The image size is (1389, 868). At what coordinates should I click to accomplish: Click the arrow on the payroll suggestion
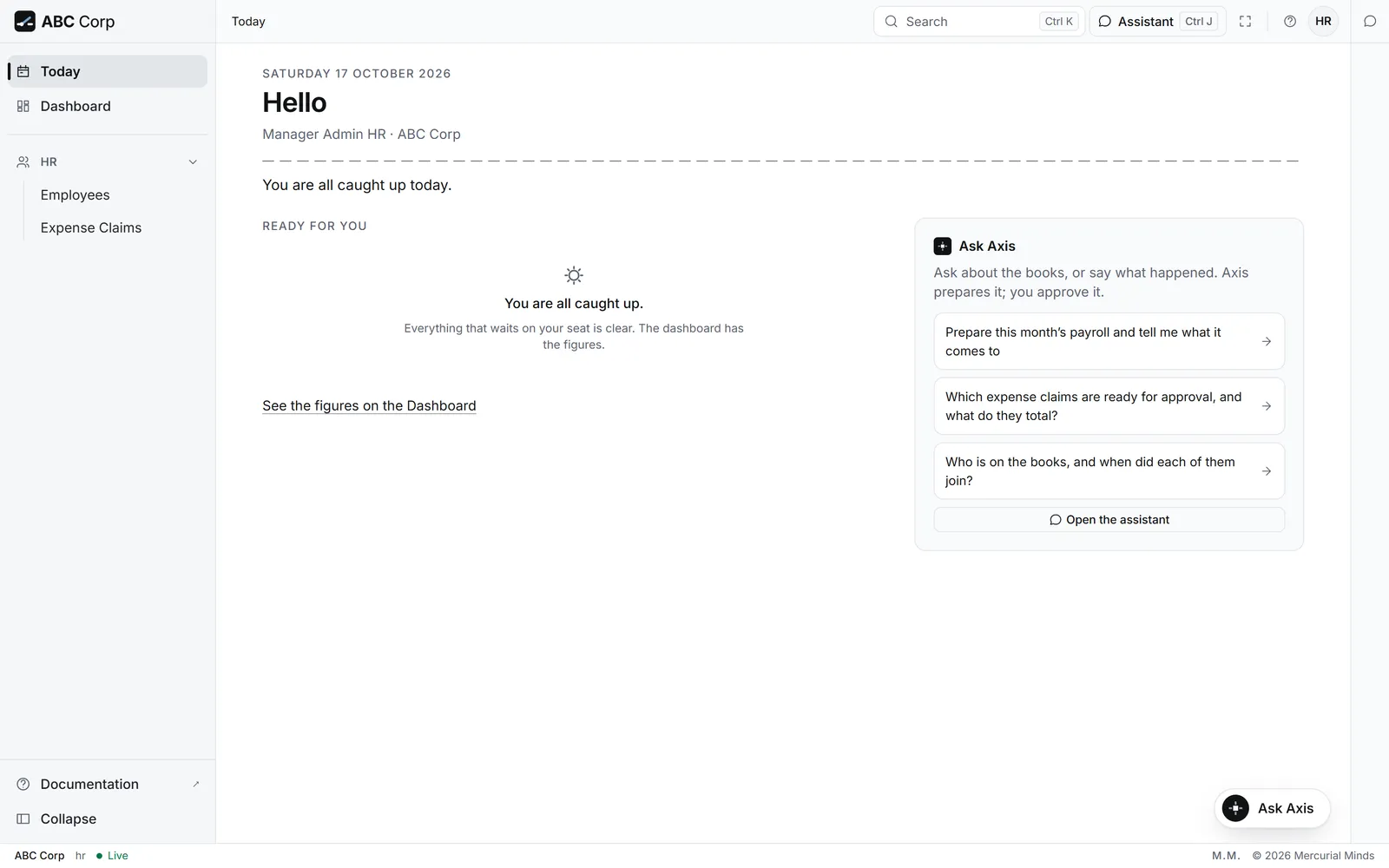click(x=1267, y=341)
